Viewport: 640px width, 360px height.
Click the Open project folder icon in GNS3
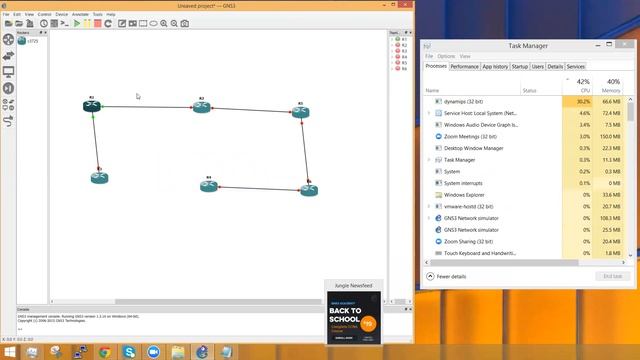point(19,24)
